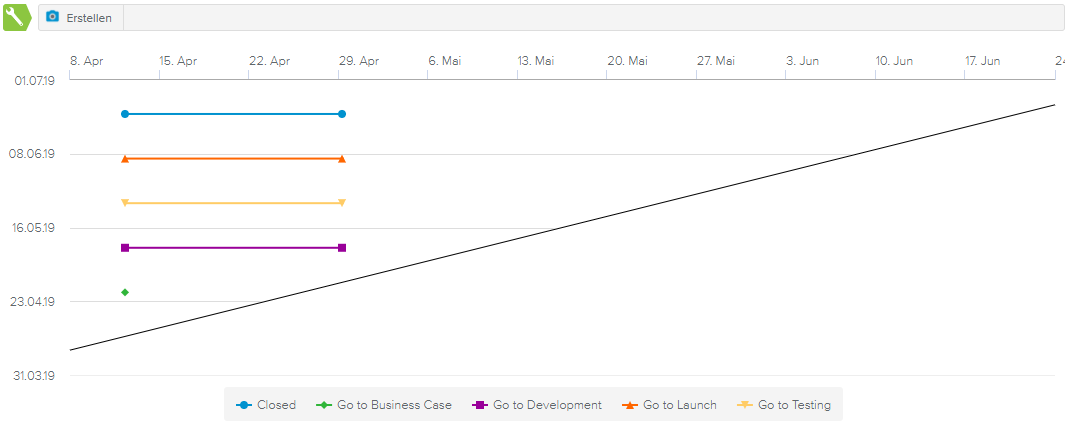Click the green diamond Business Case point
1071x429 pixels.
click(125, 292)
